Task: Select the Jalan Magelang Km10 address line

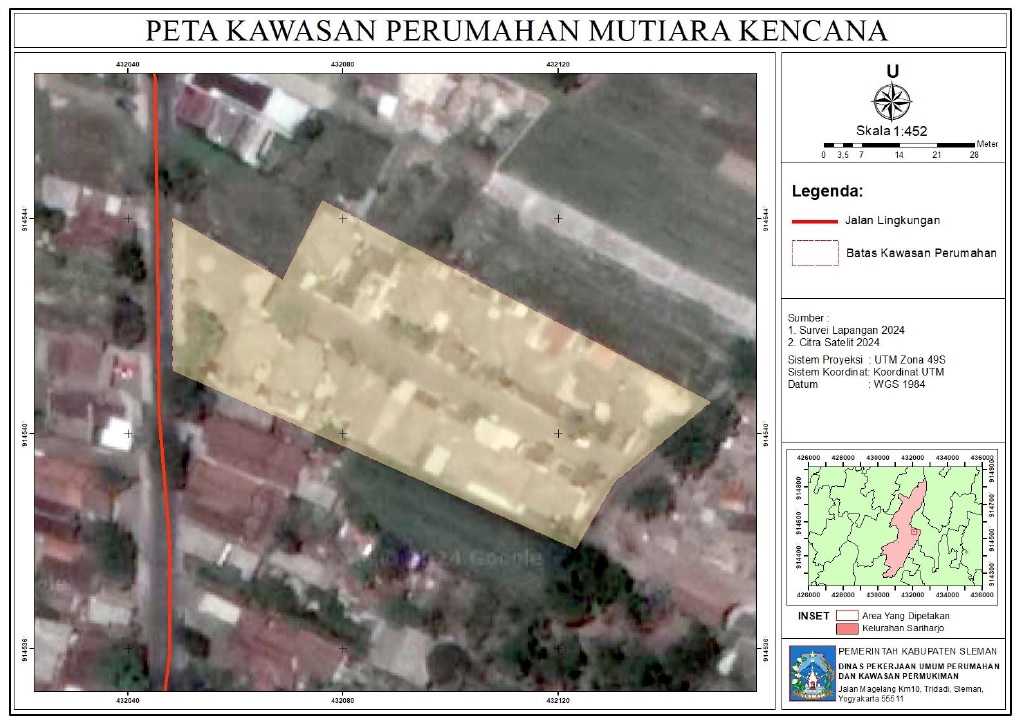Action: (x=911, y=689)
